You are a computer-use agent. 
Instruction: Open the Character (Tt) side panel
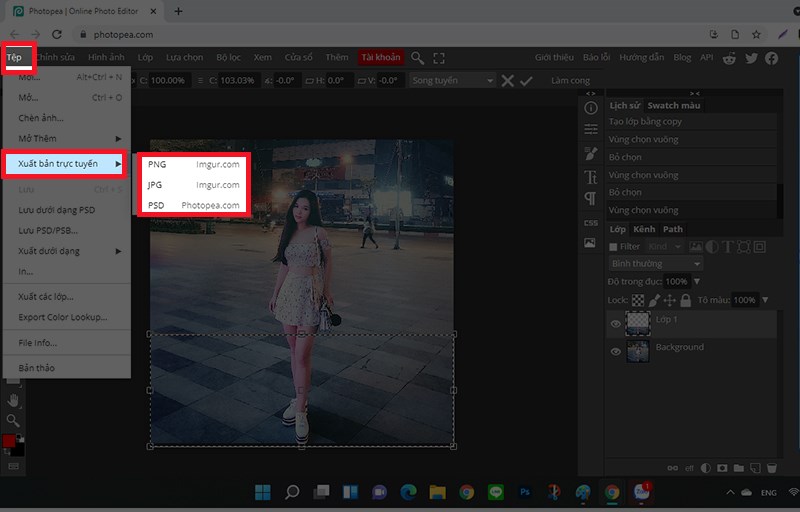(591, 177)
